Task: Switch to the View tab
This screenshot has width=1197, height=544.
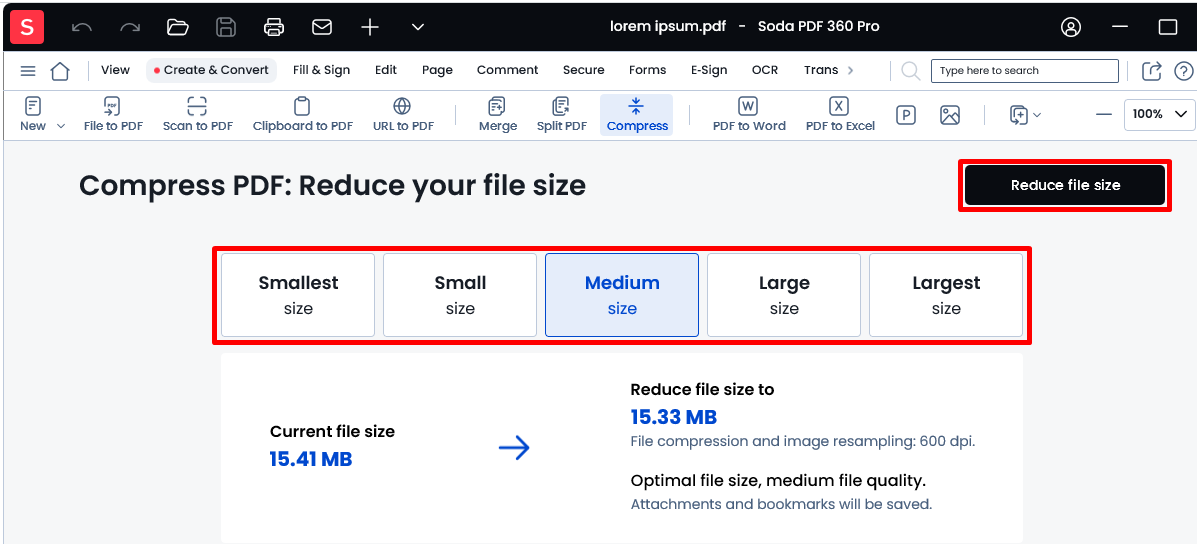Action: [x=115, y=70]
